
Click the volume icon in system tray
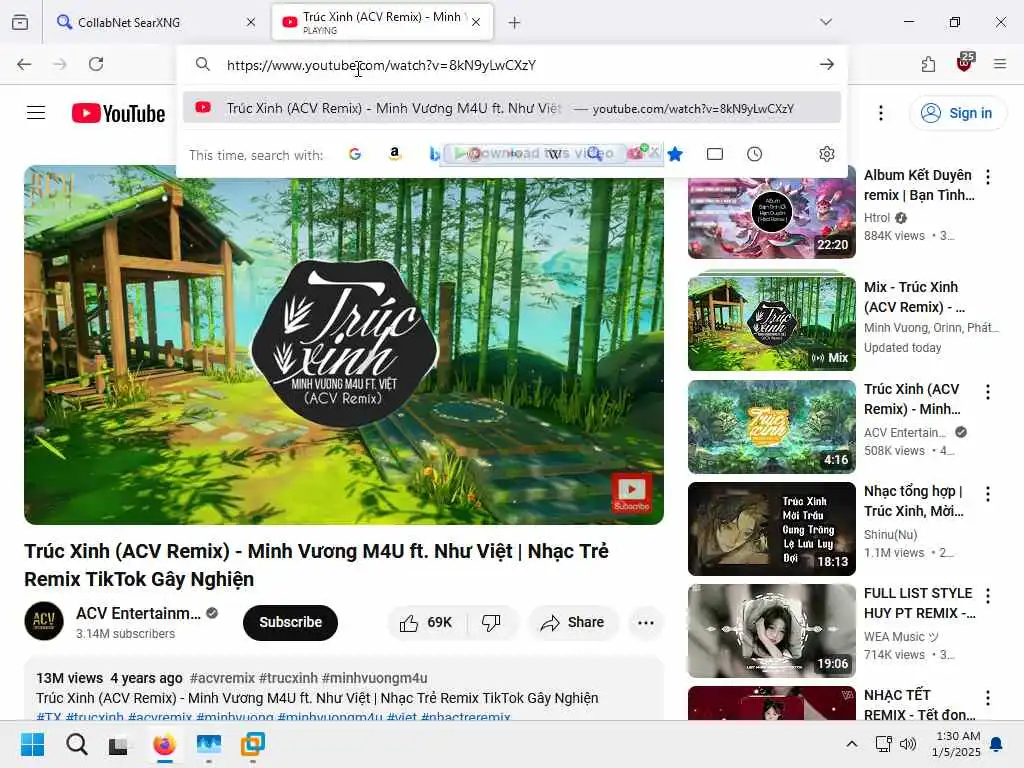(908, 744)
